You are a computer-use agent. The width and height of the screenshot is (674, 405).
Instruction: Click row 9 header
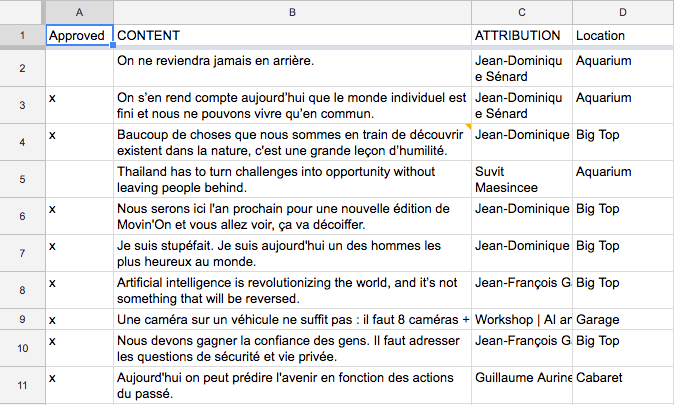pyautogui.click(x=22, y=320)
